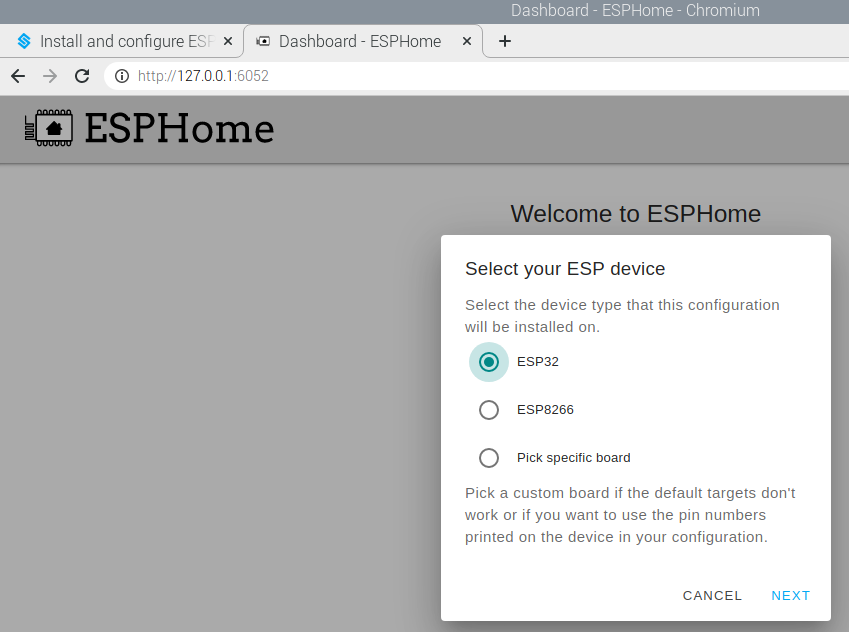Click CANCEL to dismiss the device dialog

tap(712, 596)
